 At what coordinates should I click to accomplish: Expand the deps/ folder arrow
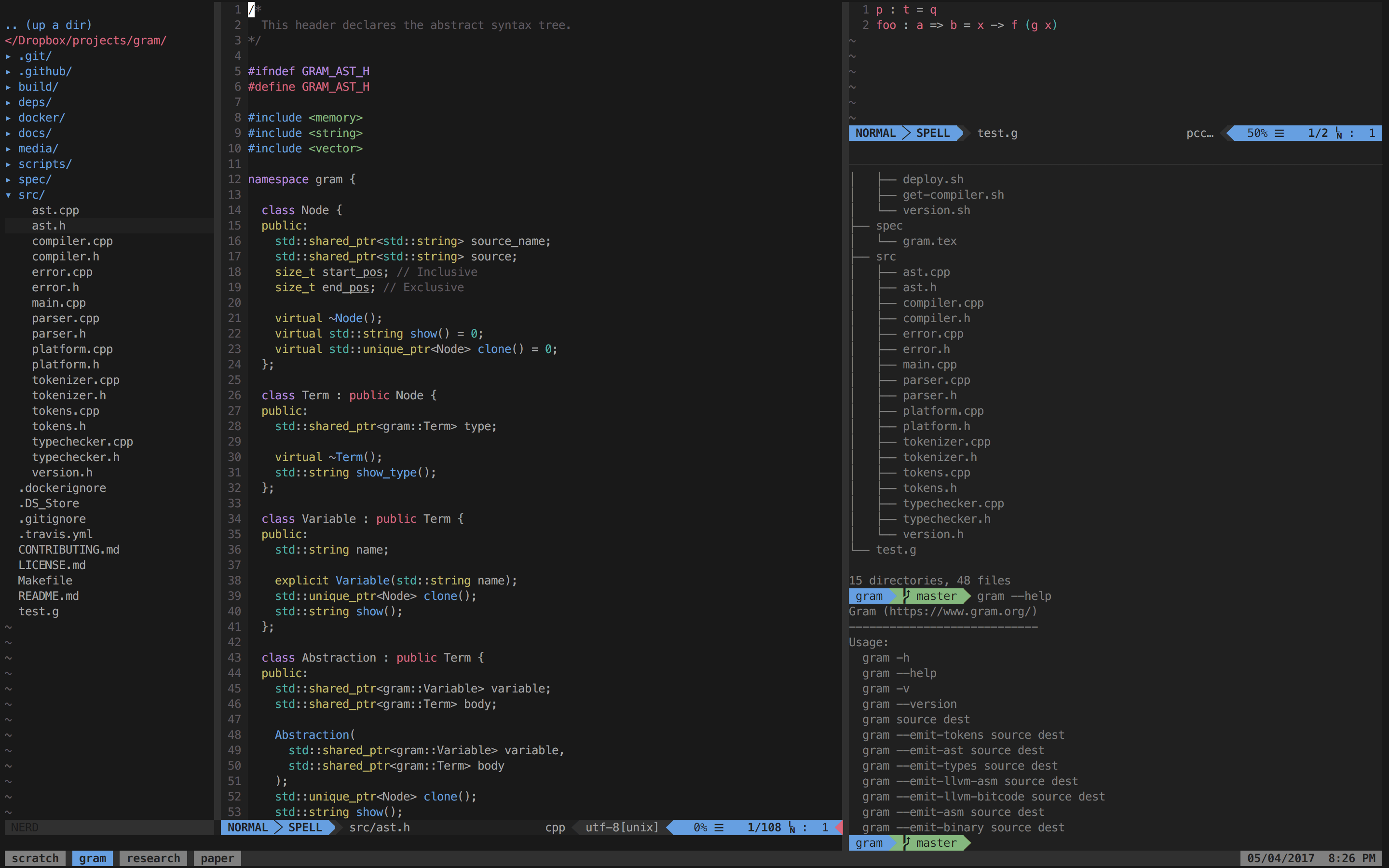[x=8, y=103]
